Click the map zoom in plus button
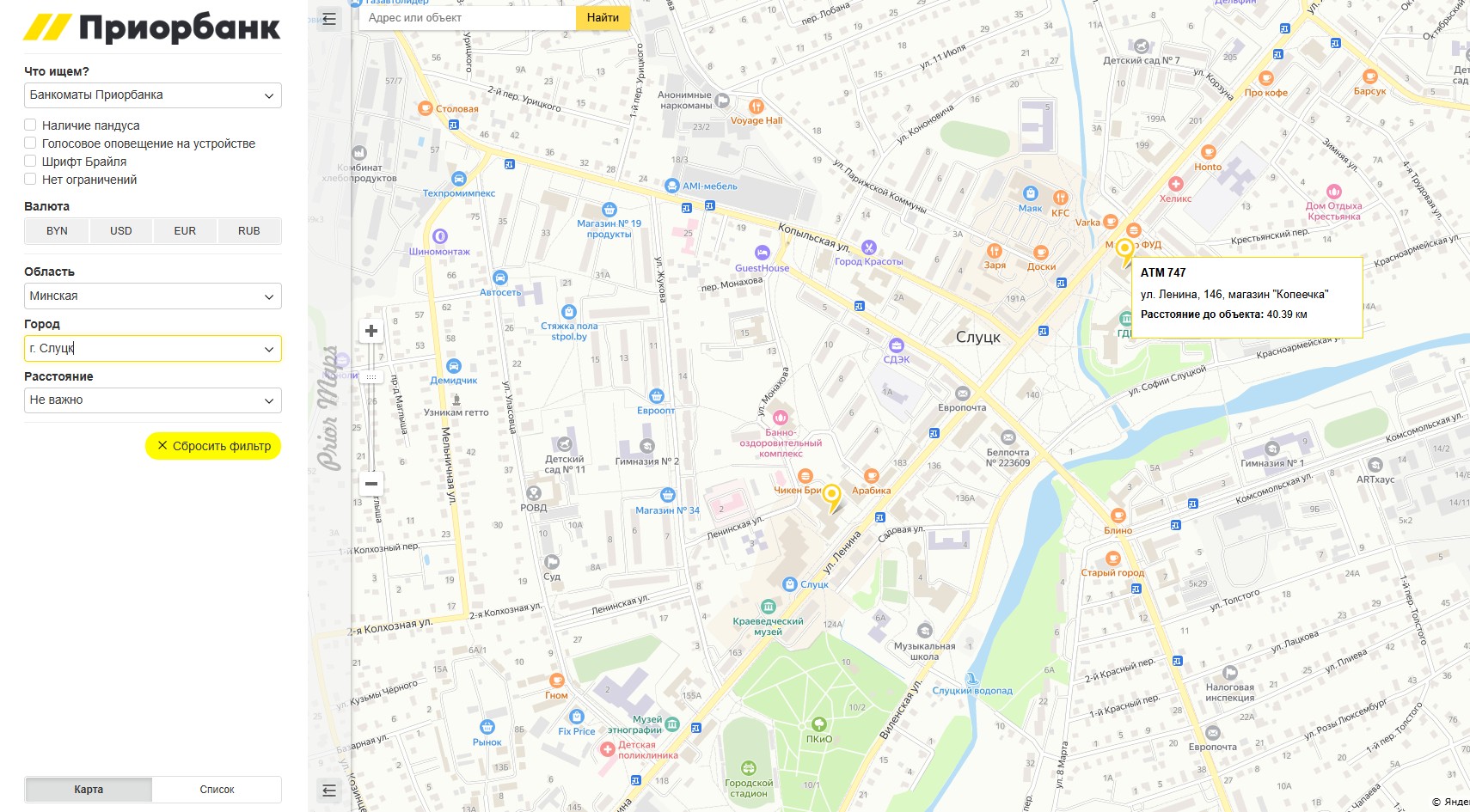Image resolution: width=1470 pixels, height=812 pixels. [x=371, y=331]
